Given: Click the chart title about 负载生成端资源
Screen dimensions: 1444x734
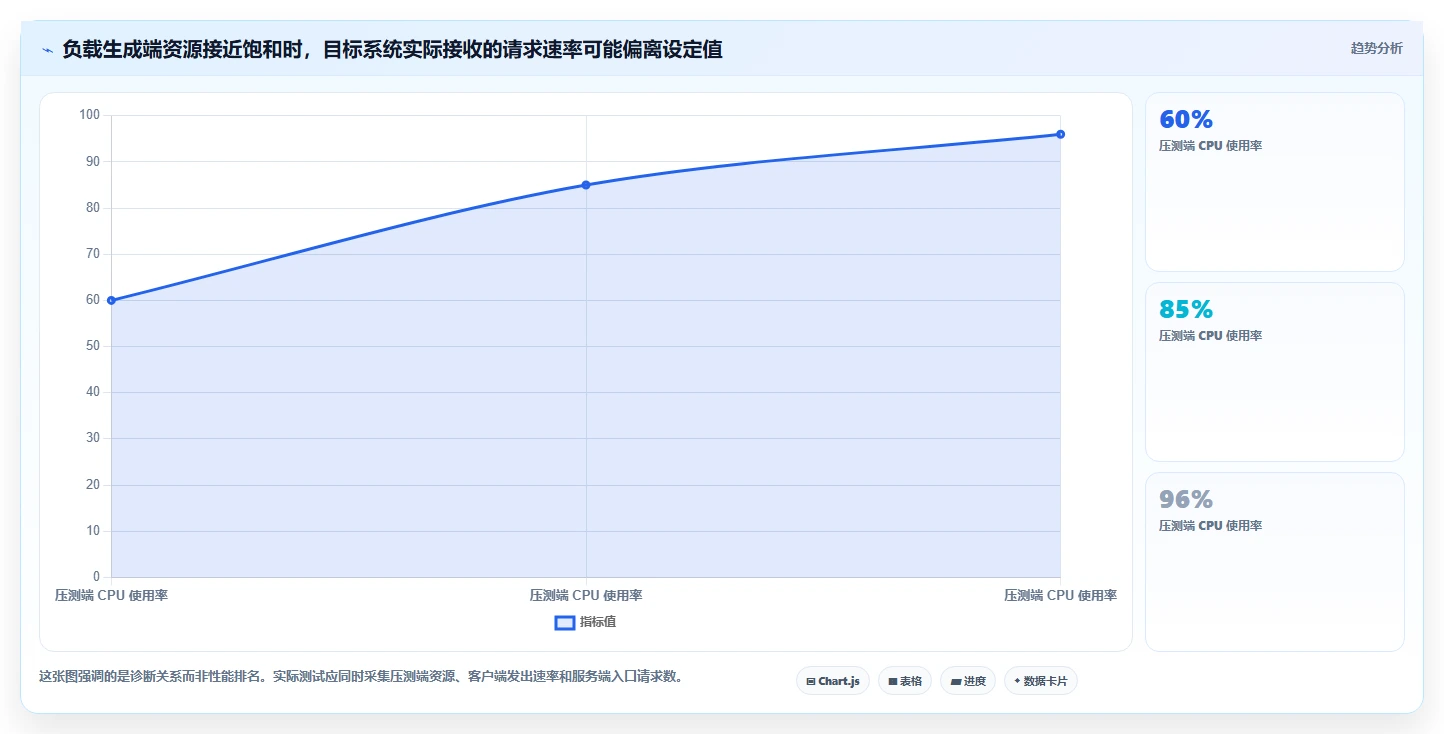Looking at the screenshot, I should tap(392, 49).
